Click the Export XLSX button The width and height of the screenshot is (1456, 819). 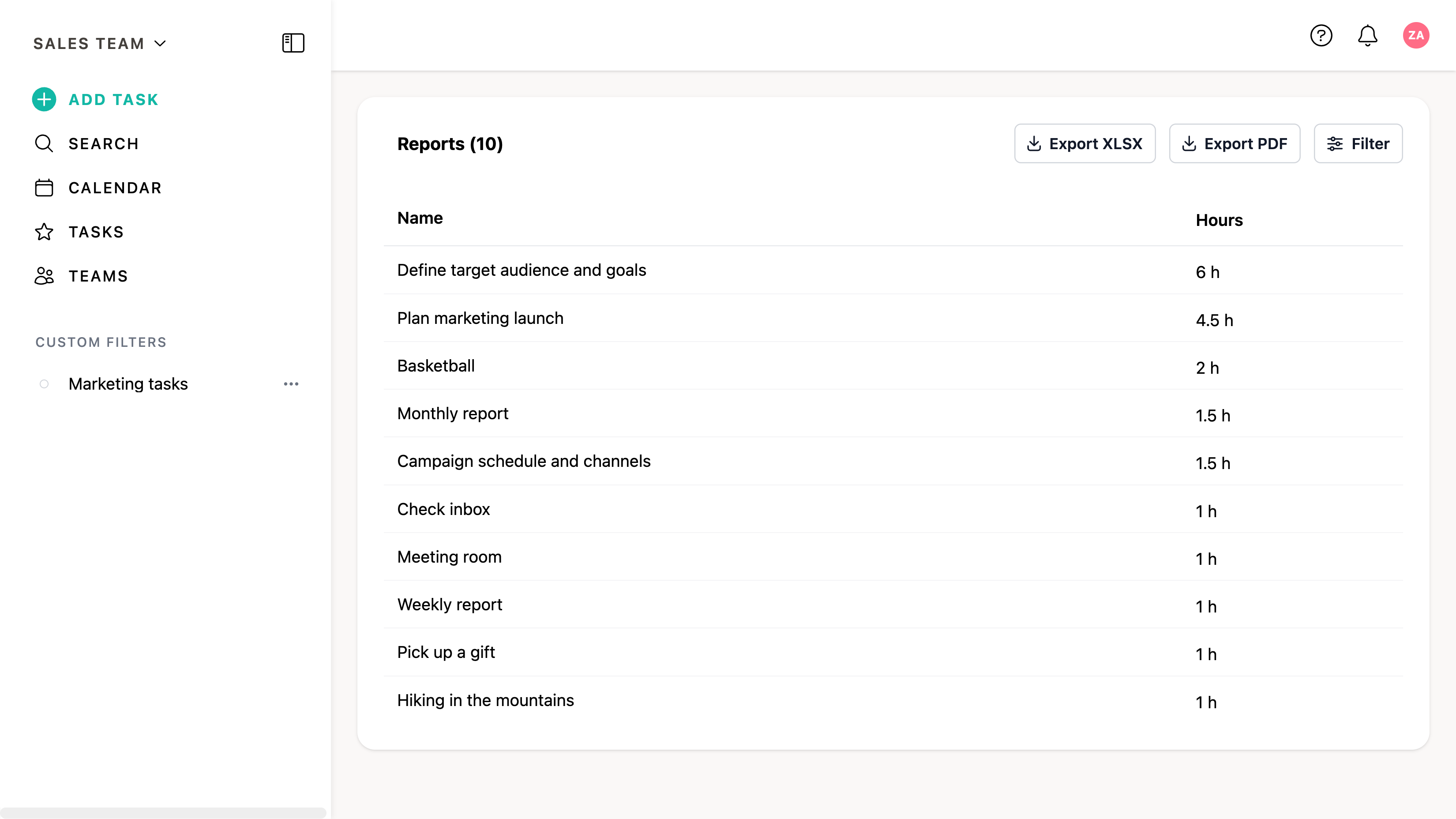[x=1084, y=143]
